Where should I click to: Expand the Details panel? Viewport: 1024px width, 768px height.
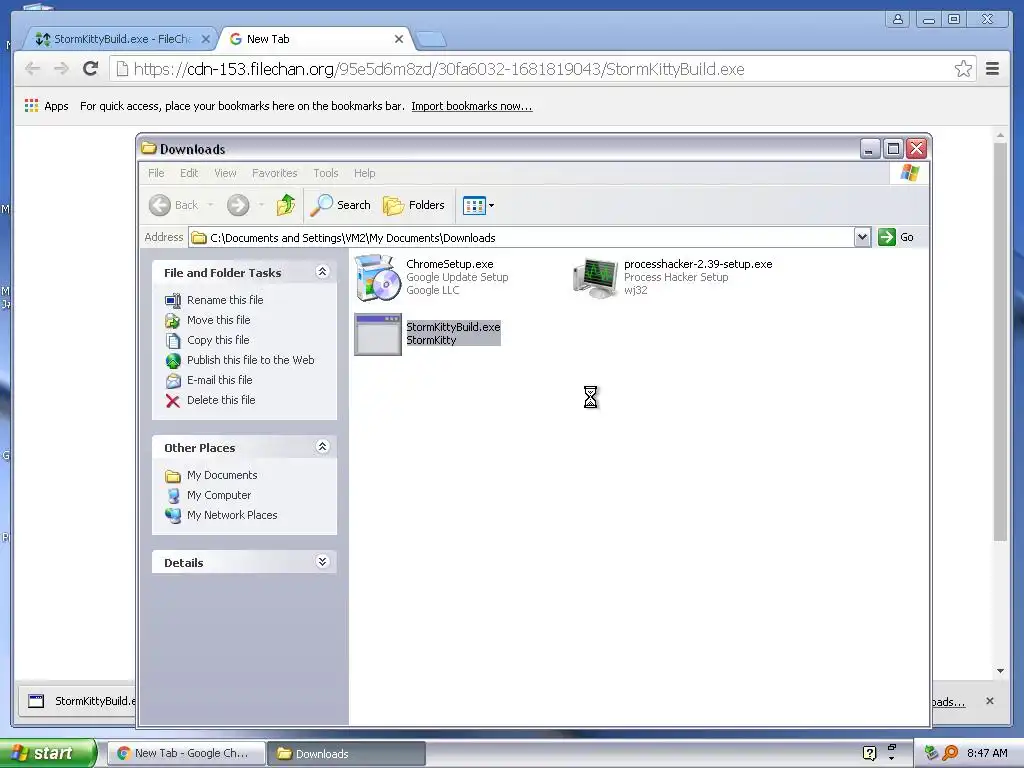click(x=322, y=562)
